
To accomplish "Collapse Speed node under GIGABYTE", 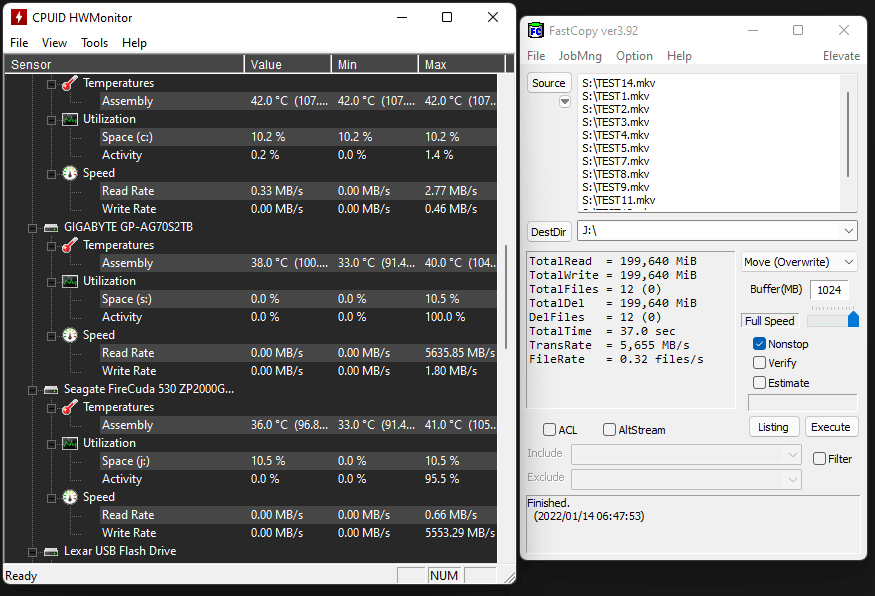I will click(51, 336).
